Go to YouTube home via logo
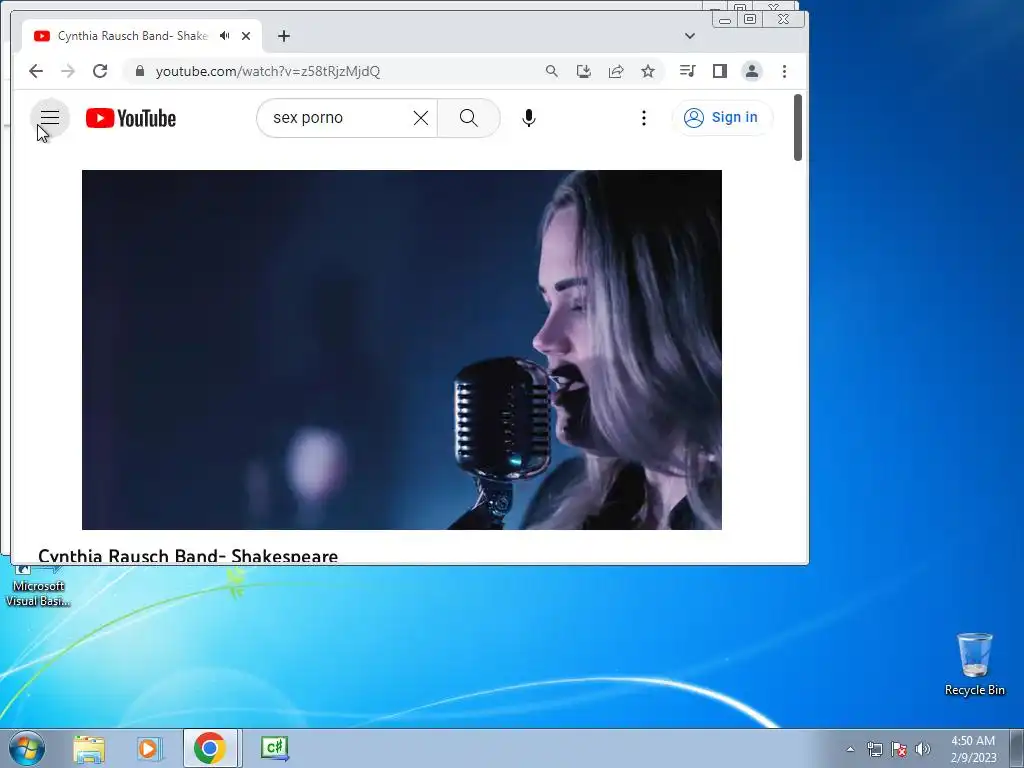Screen dimensions: 1024x768 pos(131,118)
